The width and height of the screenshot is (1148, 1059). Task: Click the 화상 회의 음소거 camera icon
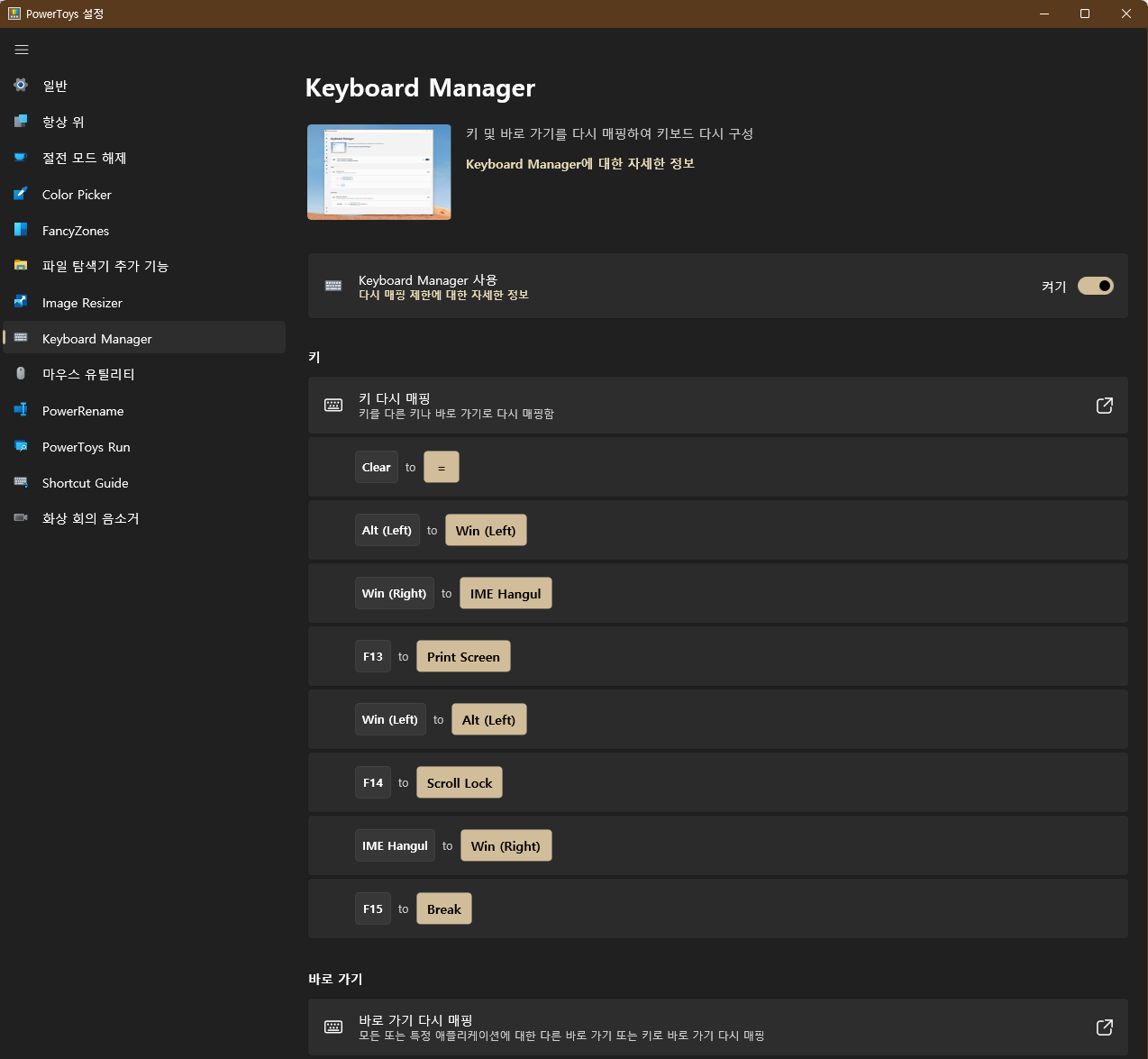(x=21, y=518)
